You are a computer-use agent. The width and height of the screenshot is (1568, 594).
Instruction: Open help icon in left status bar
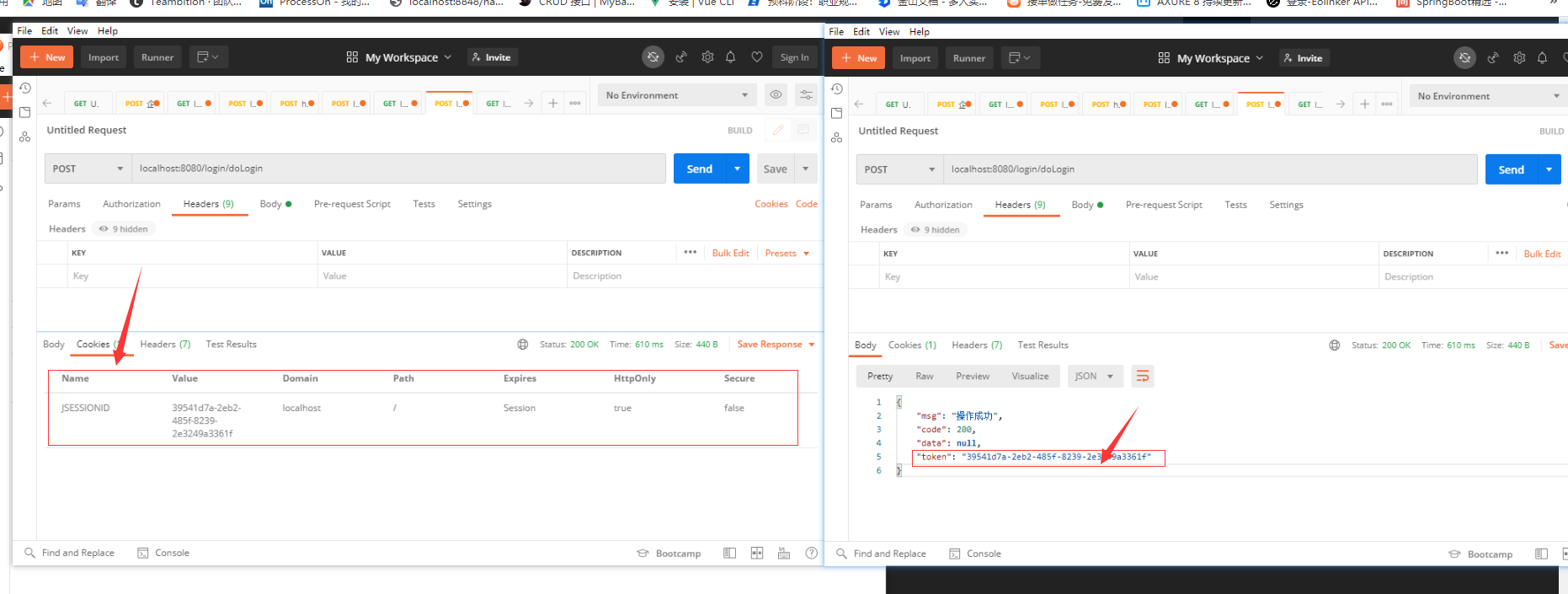[x=812, y=553]
